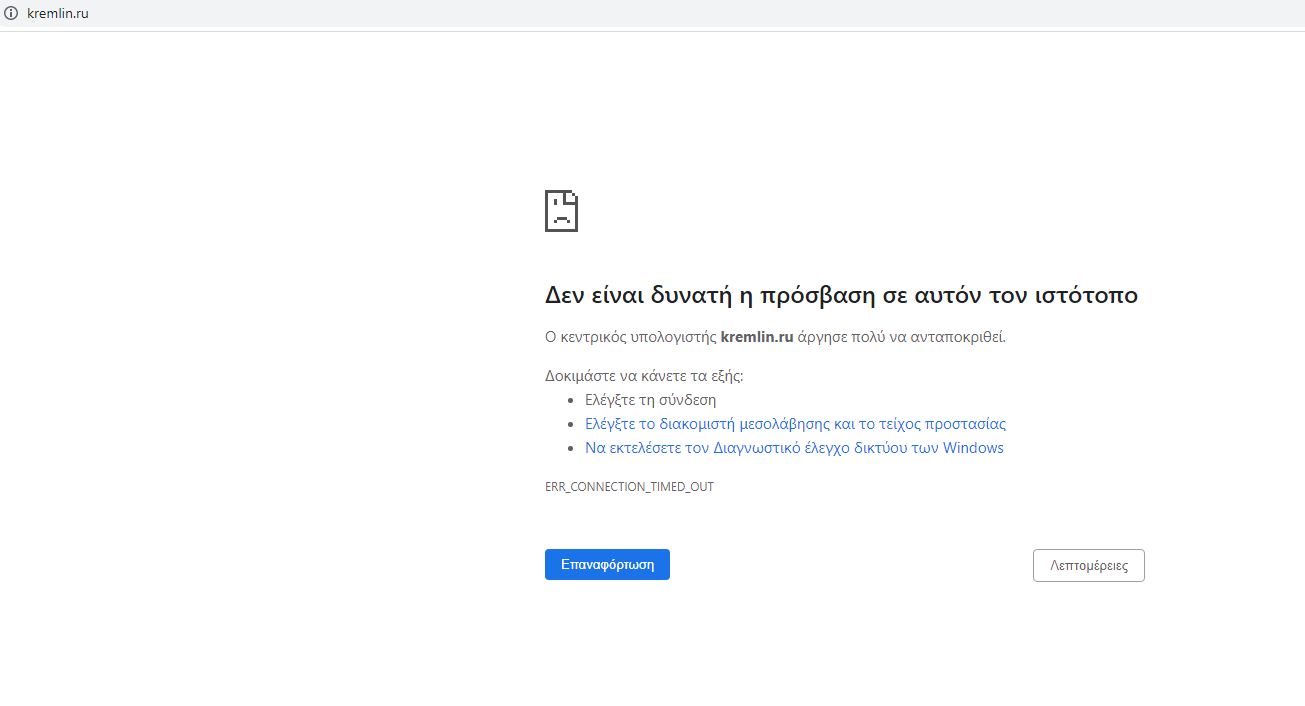
Task: Expand the Λεπτομέρειες details button
Action: click(1088, 565)
